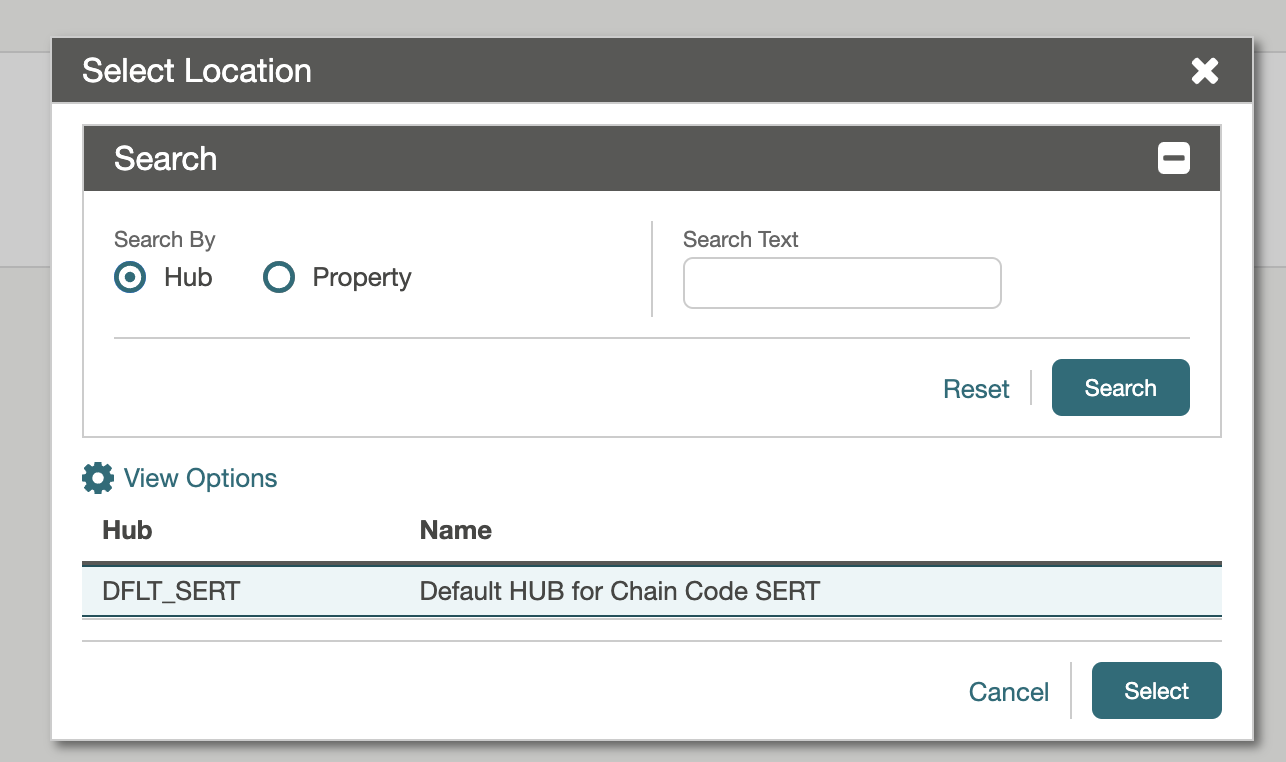Collapse the Search panel with minus icon

1174,158
